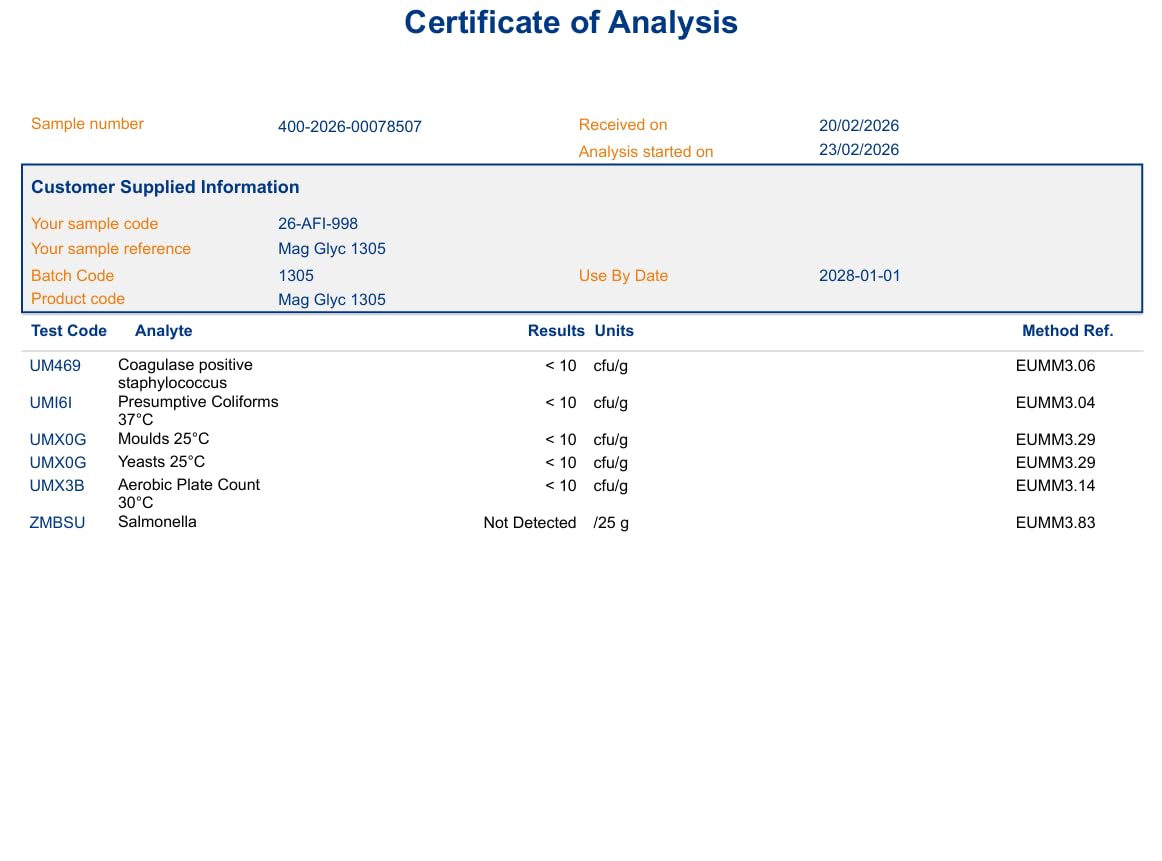The height and width of the screenshot is (861, 1162).
Task: Select use by date 2028-01-01
Action: pos(860,276)
